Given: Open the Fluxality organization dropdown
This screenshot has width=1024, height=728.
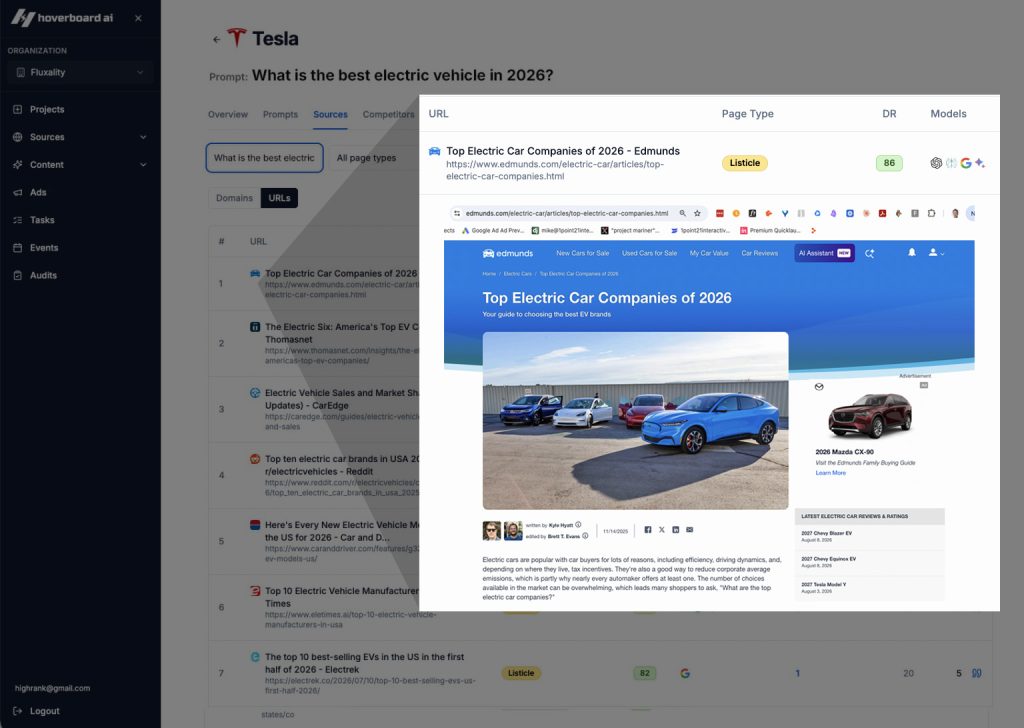Looking at the screenshot, I should coord(80,72).
